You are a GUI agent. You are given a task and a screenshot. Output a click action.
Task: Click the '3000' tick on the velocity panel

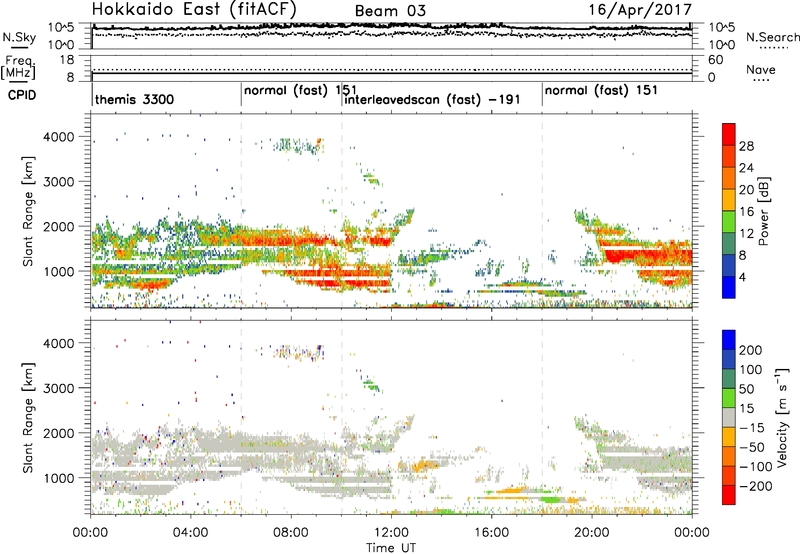[x=59, y=388]
